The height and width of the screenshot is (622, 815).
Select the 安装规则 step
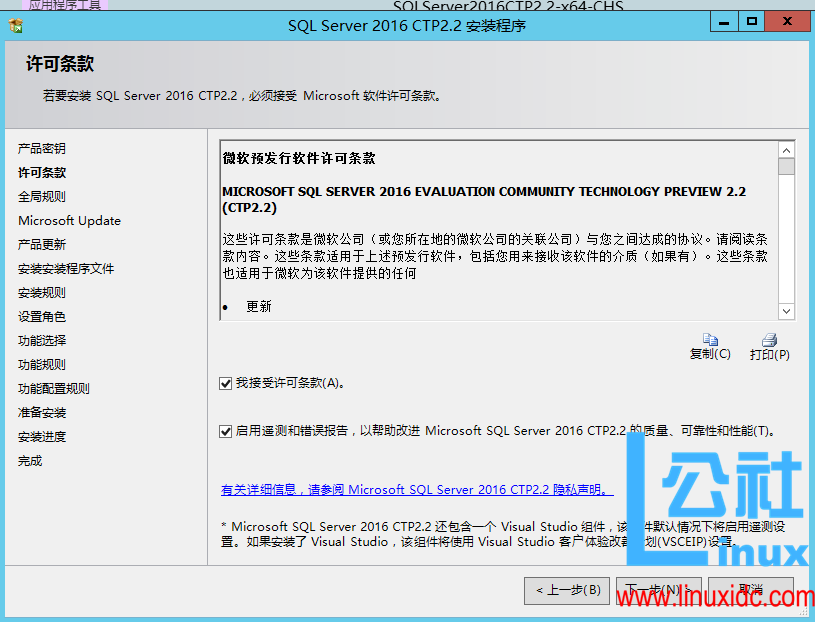[x=42, y=292]
